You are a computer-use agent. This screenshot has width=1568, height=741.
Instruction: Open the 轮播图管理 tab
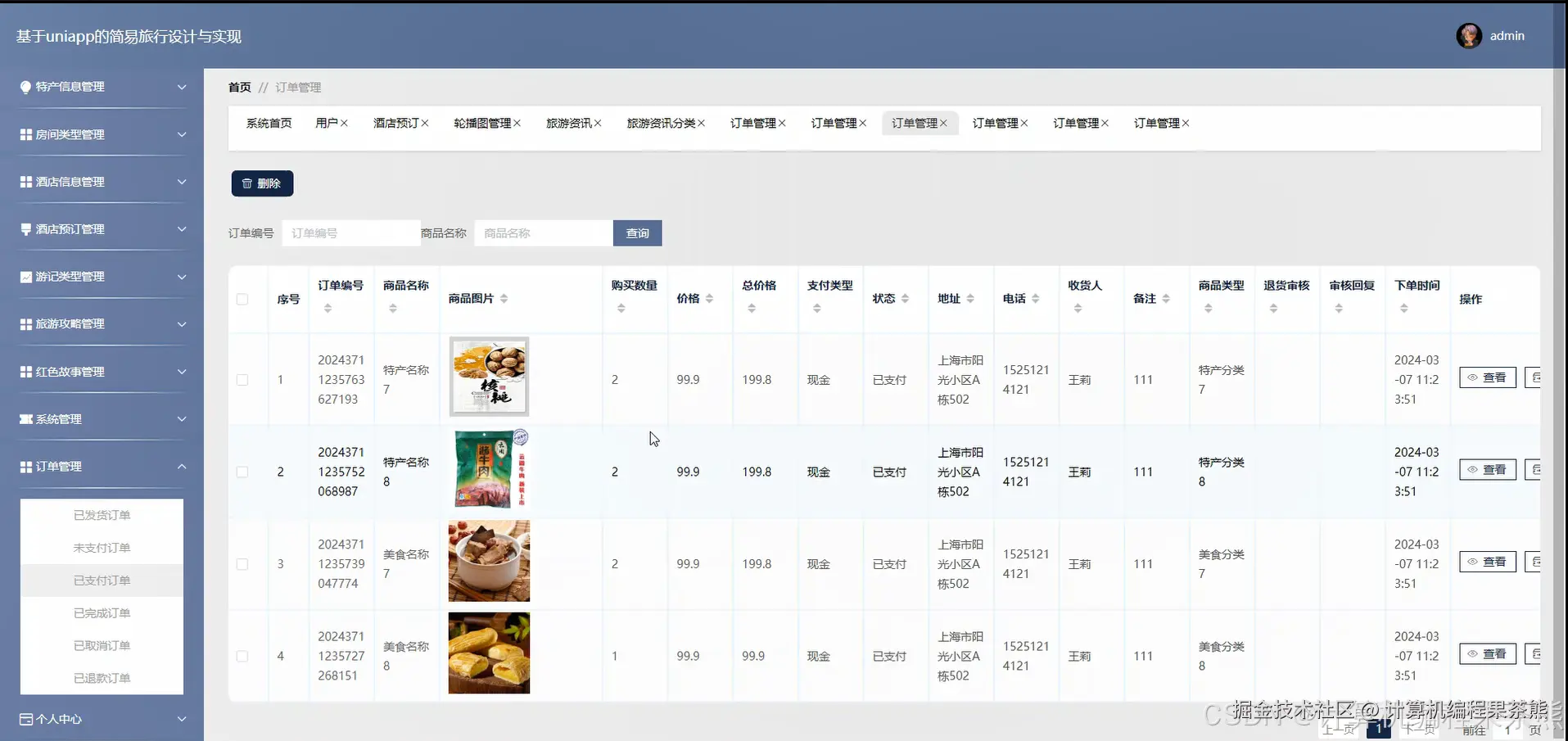(483, 123)
